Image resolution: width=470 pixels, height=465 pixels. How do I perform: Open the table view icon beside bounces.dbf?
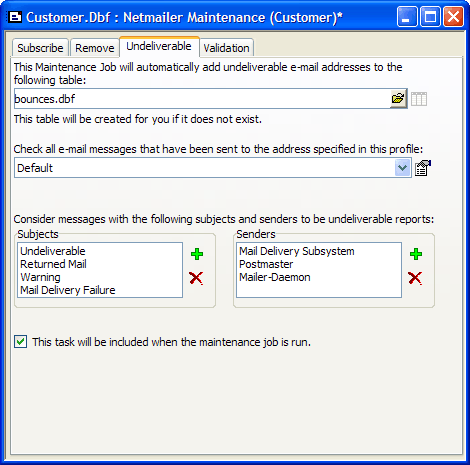pos(419,99)
